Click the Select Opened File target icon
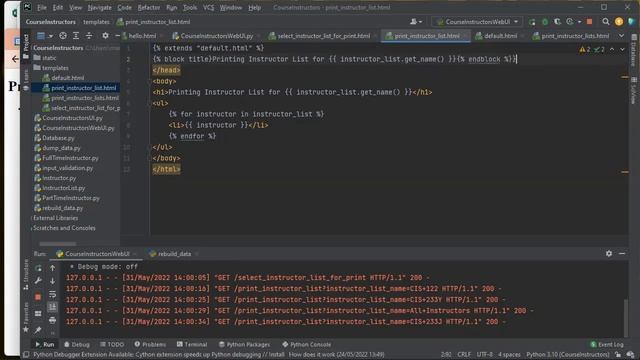The height and width of the screenshot is (360, 640). [63, 36]
